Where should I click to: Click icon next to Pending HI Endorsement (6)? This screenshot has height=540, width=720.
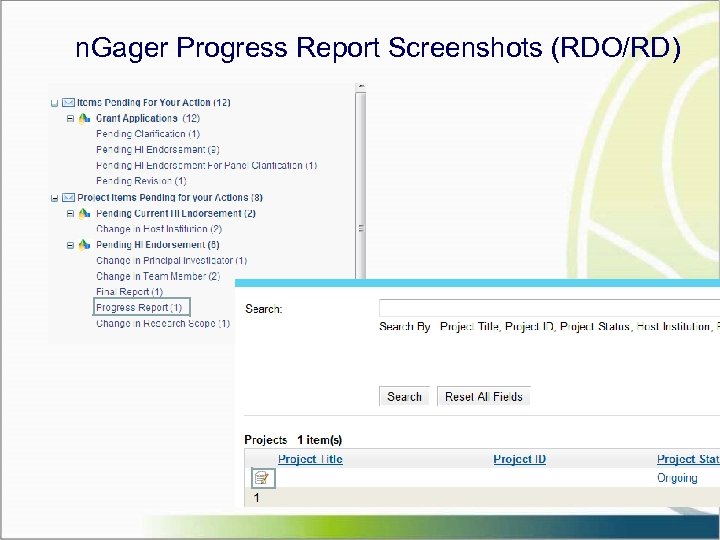pyautogui.click(x=84, y=245)
